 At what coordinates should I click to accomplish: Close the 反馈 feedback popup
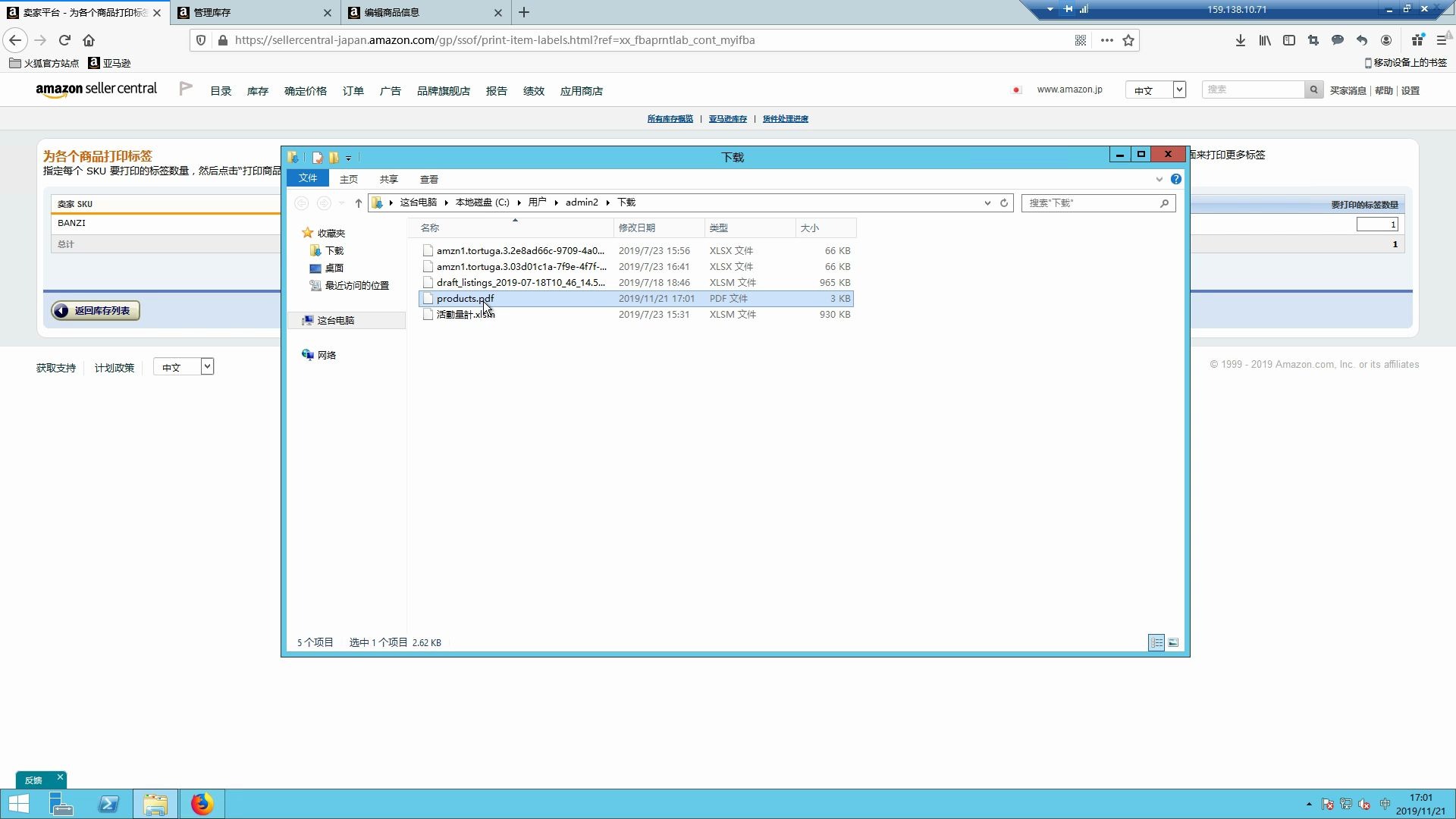tap(60, 777)
